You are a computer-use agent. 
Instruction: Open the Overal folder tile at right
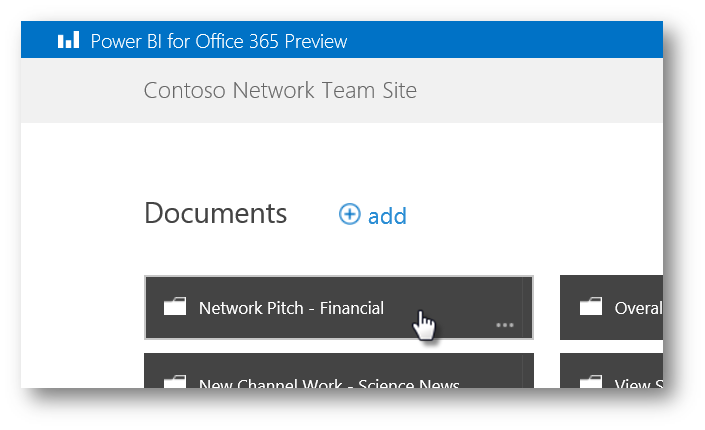pyautogui.click(x=611, y=308)
